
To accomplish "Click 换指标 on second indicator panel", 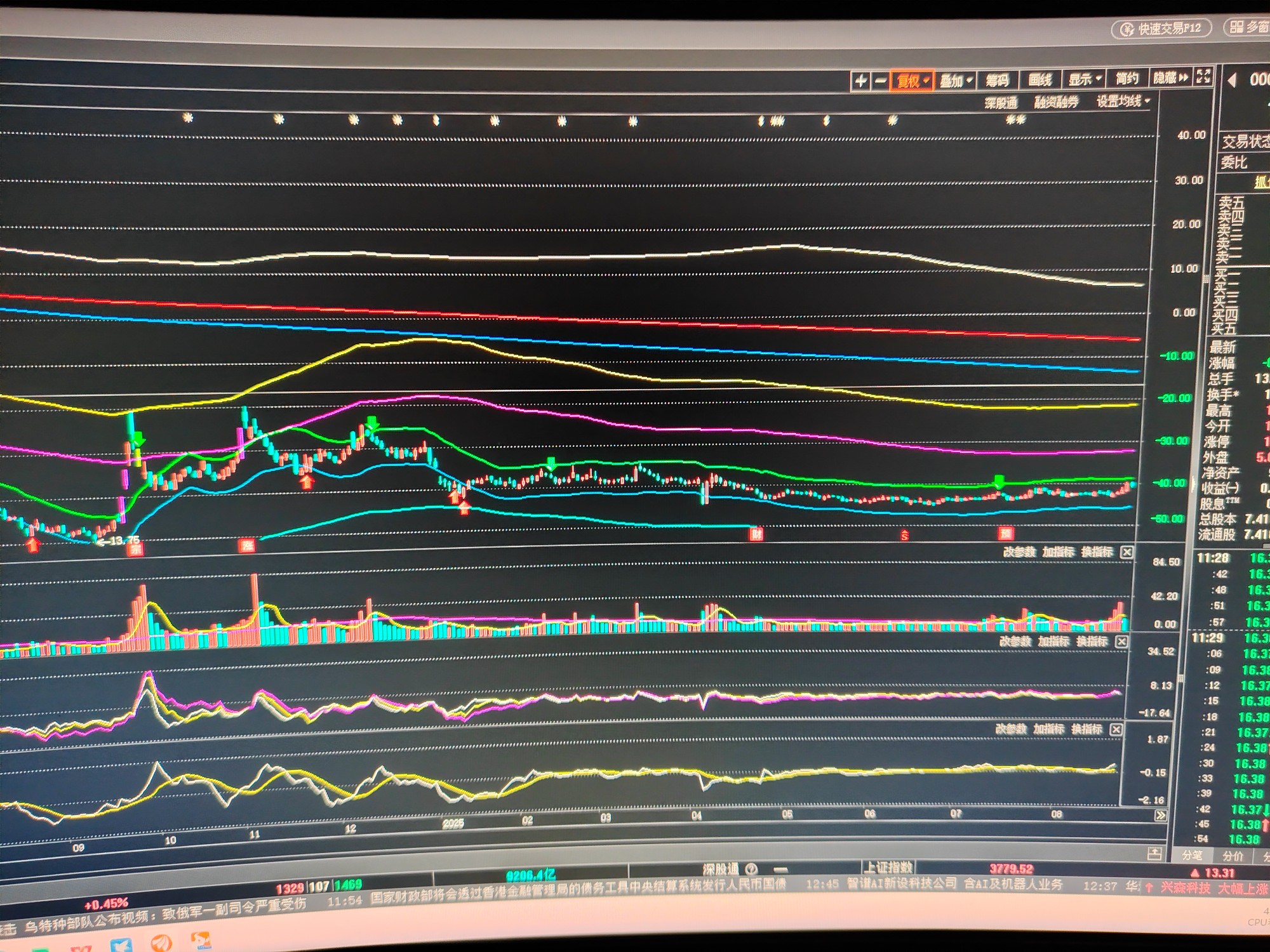I will point(1092,642).
